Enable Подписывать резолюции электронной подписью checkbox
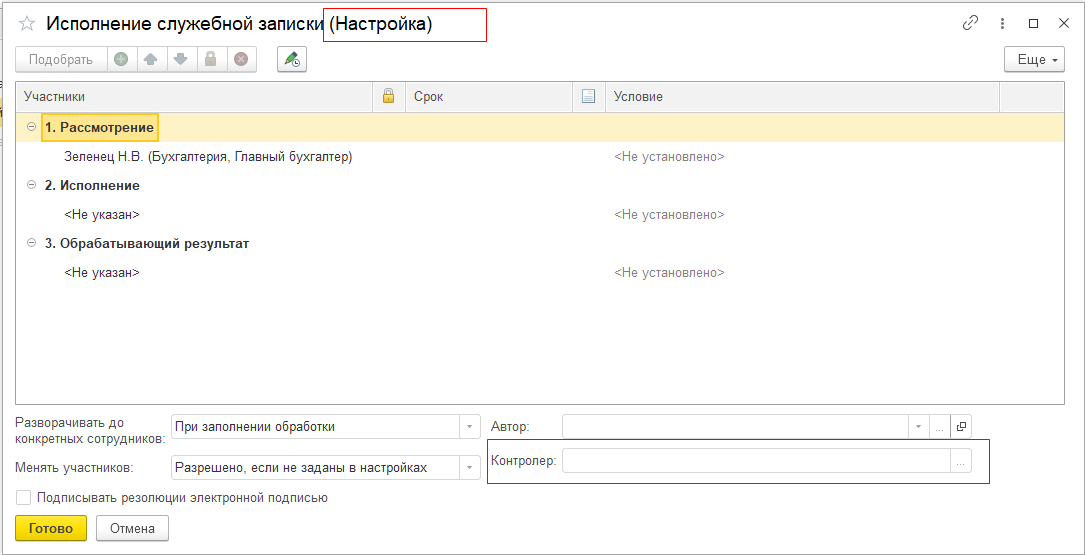 (24, 497)
